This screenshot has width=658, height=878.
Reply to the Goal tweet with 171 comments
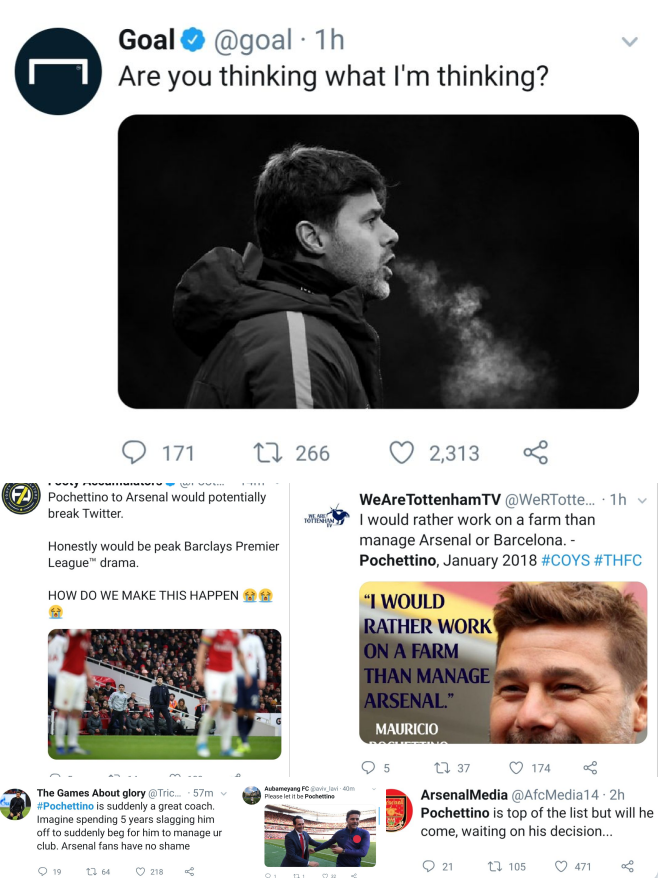coord(135,453)
